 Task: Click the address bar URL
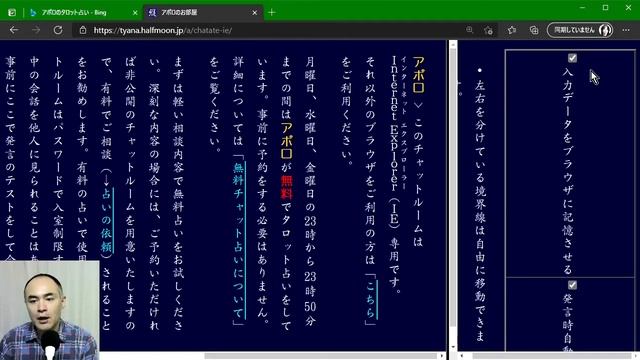(x=162, y=30)
